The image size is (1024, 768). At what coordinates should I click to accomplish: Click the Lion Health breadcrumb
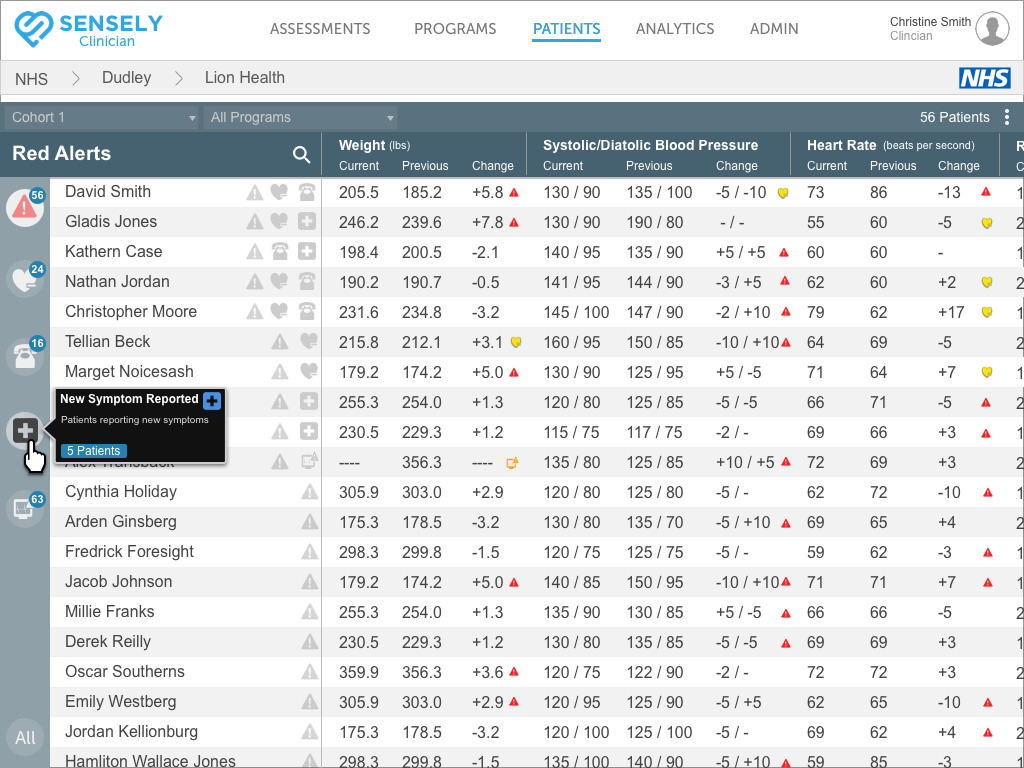click(245, 78)
